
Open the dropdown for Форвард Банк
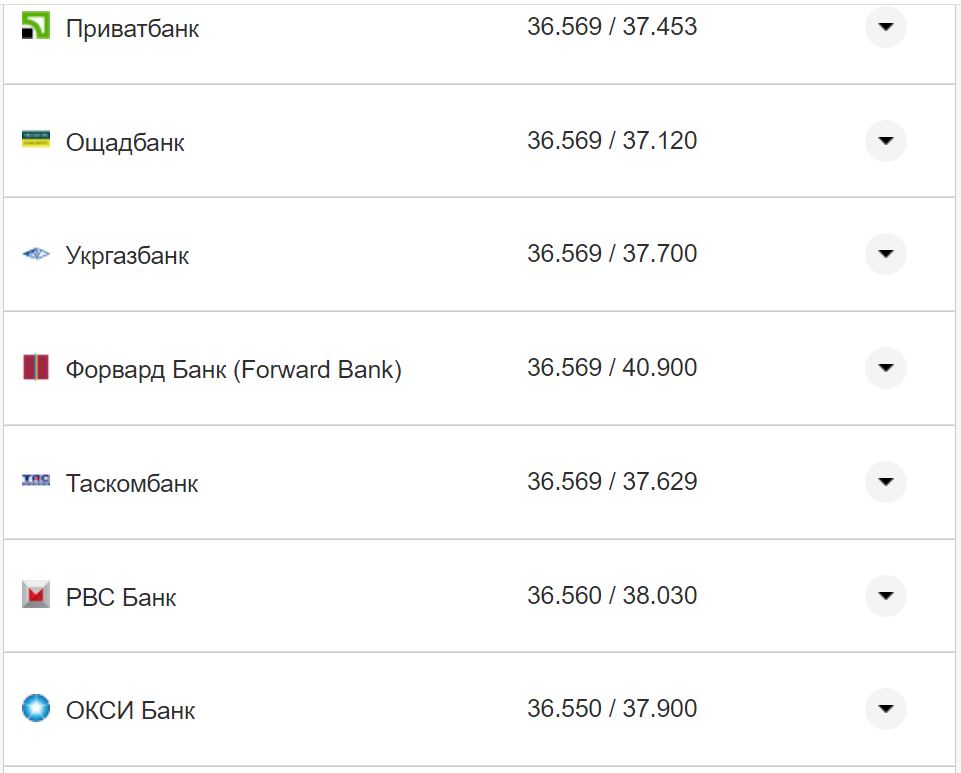884,368
